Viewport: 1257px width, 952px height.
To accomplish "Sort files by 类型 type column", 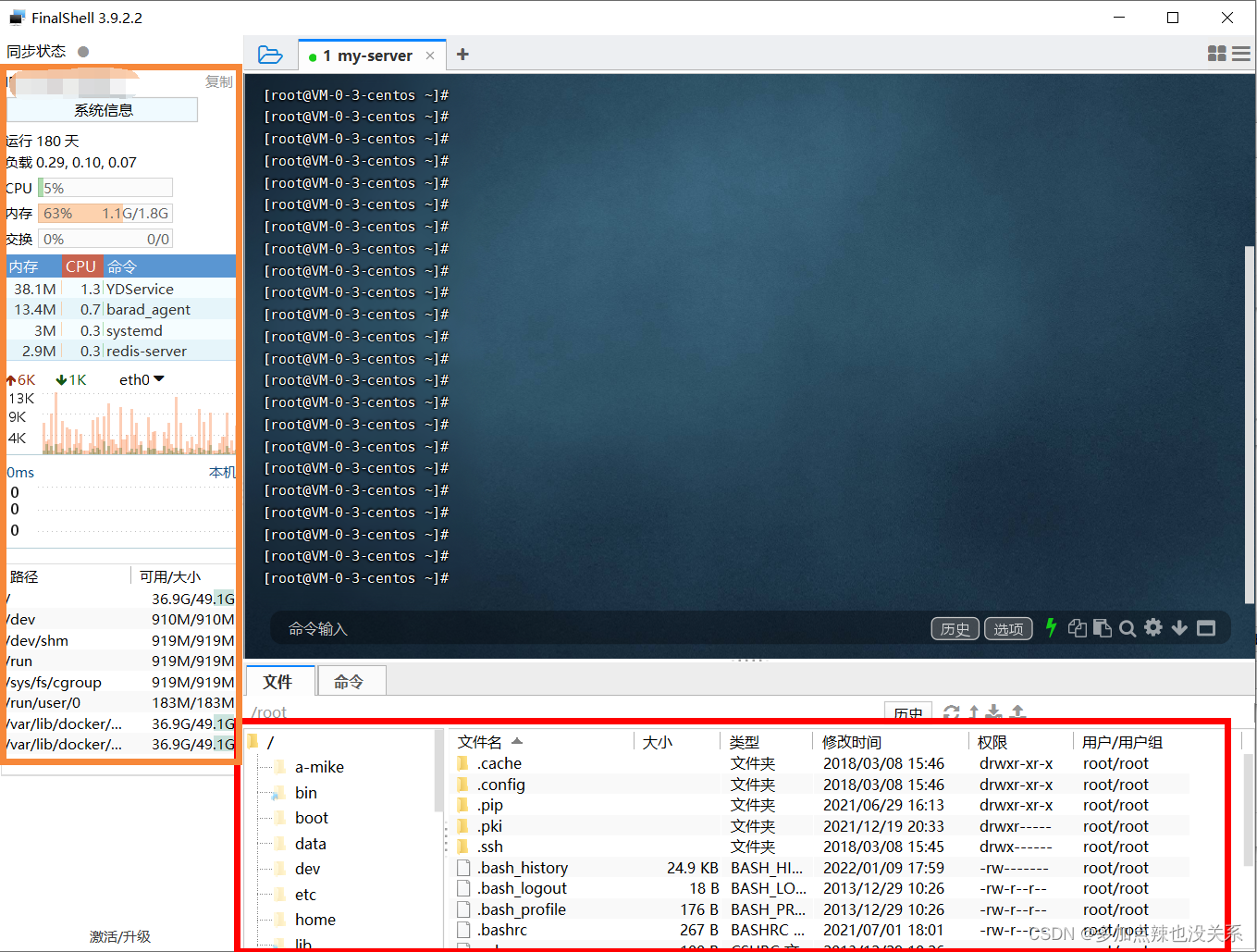I will click(766, 742).
